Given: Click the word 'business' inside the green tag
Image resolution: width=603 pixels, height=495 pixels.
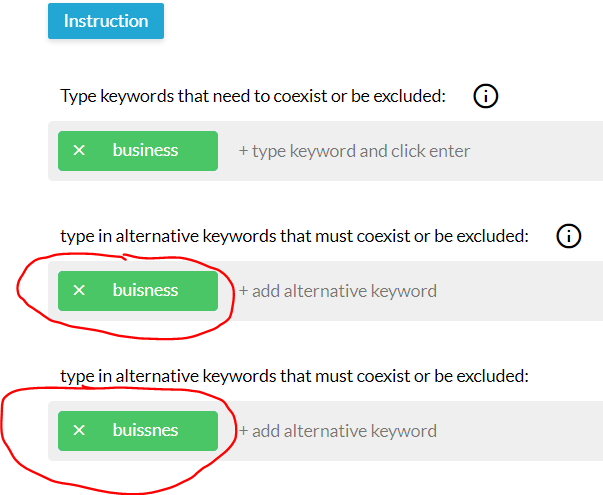Looking at the screenshot, I should point(145,150).
